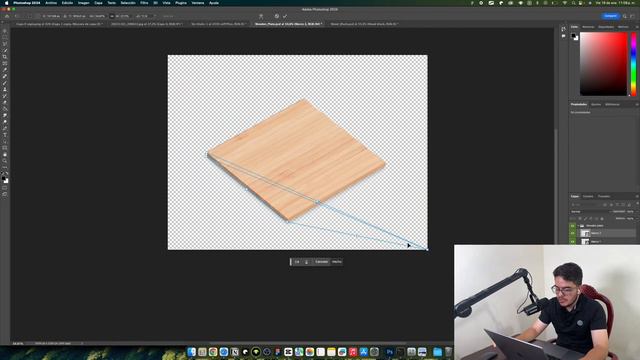Select the Frame tool

[x=5, y=63]
